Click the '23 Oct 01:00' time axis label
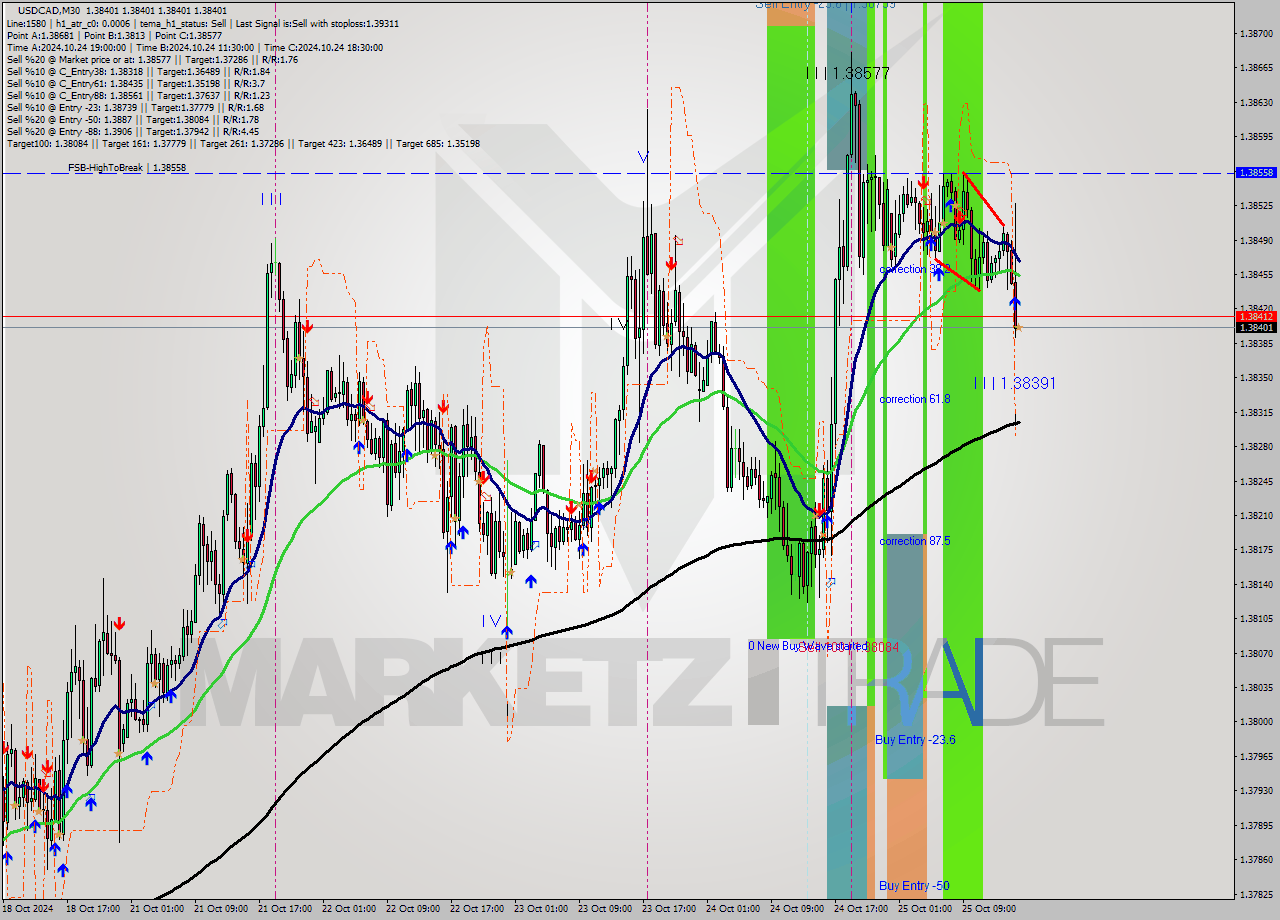Screen dimensions: 1280x920 point(540,909)
